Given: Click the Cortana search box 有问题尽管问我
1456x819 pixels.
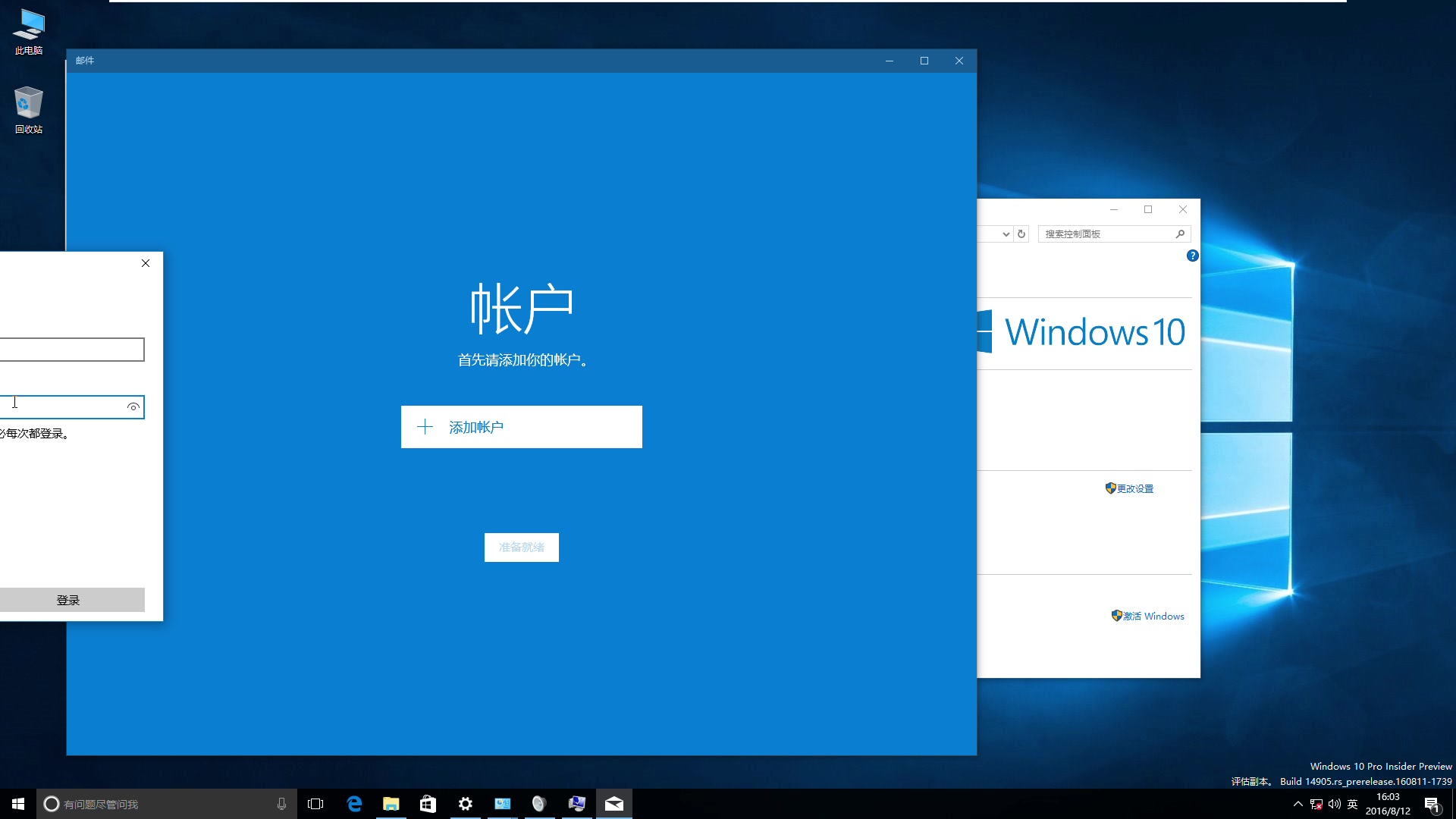Looking at the screenshot, I should tap(165, 804).
